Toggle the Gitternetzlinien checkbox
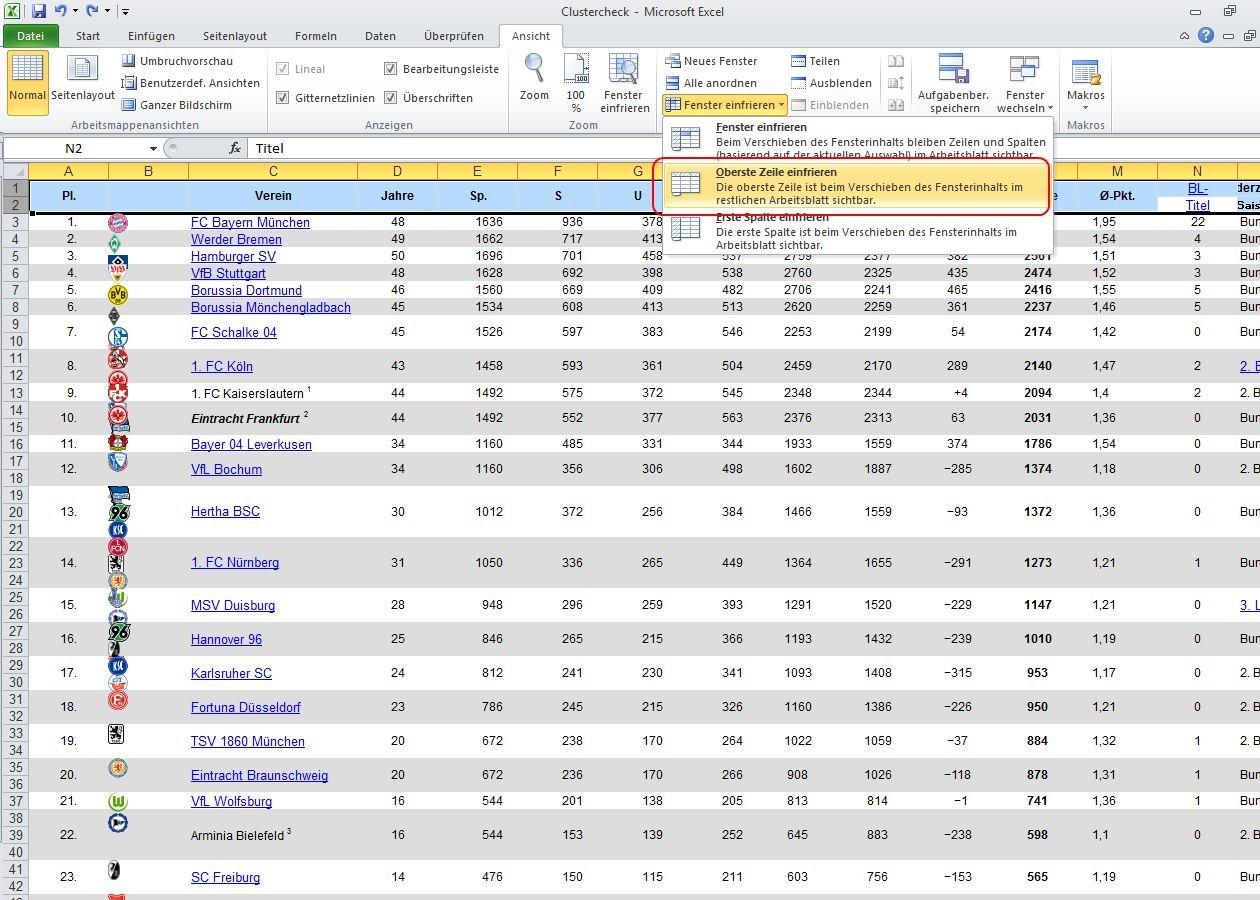 pos(283,98)
